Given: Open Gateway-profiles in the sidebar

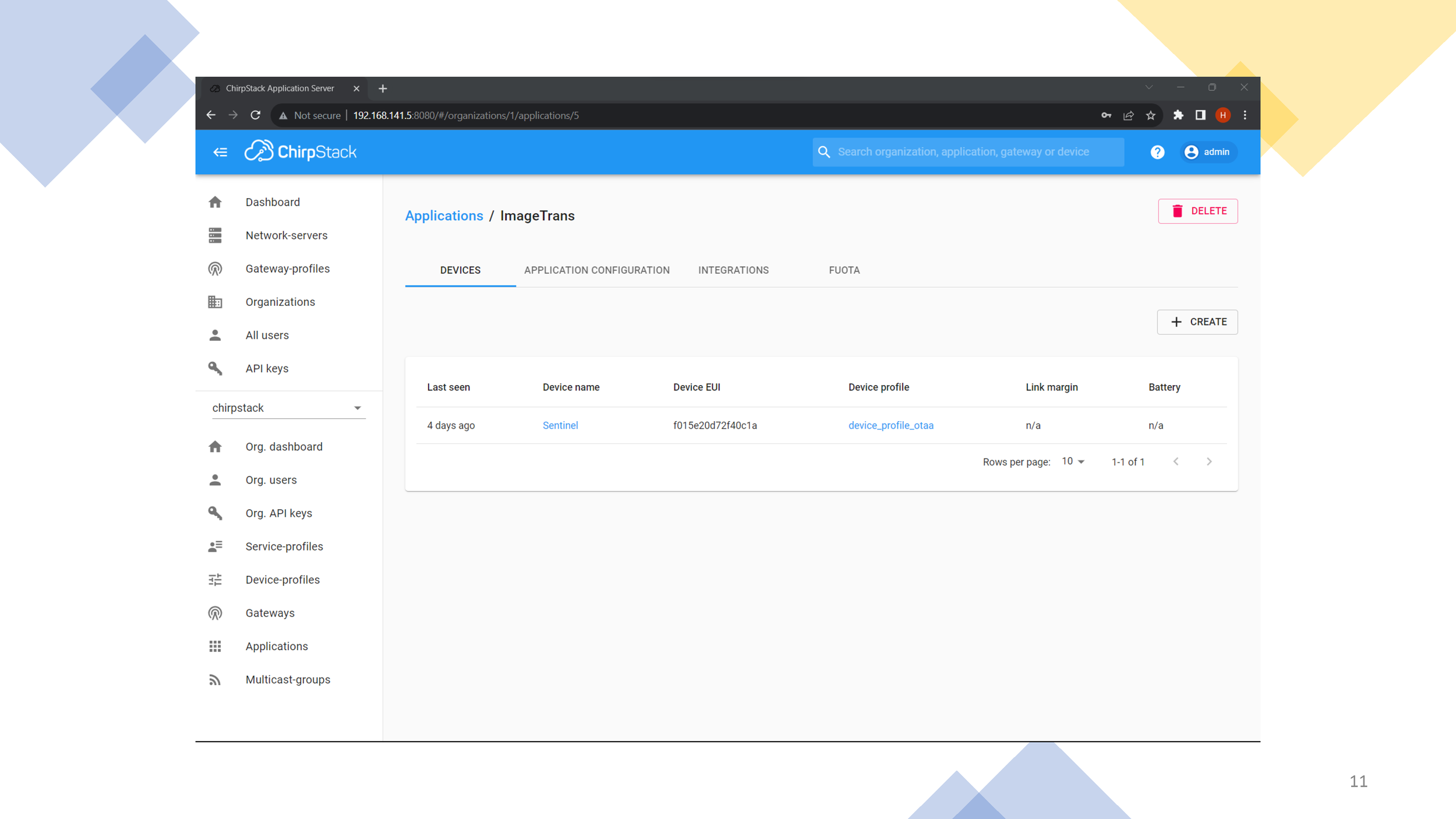Looking at the screenshot, I should [x=289, y=269].
